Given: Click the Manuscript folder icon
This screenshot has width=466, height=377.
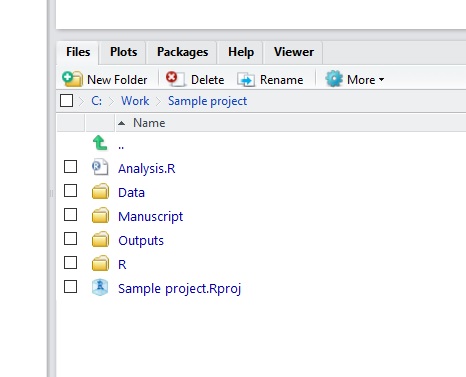Looking at the screenshot, I should point(100,215).
